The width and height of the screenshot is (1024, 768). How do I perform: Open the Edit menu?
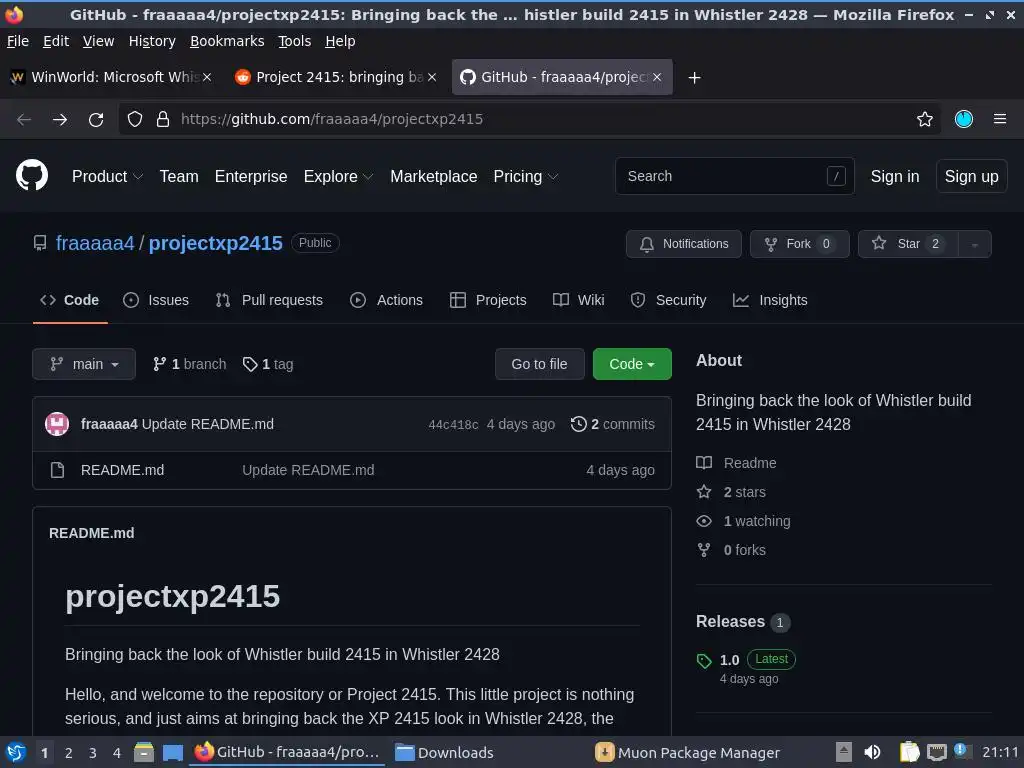coord(56,41)
